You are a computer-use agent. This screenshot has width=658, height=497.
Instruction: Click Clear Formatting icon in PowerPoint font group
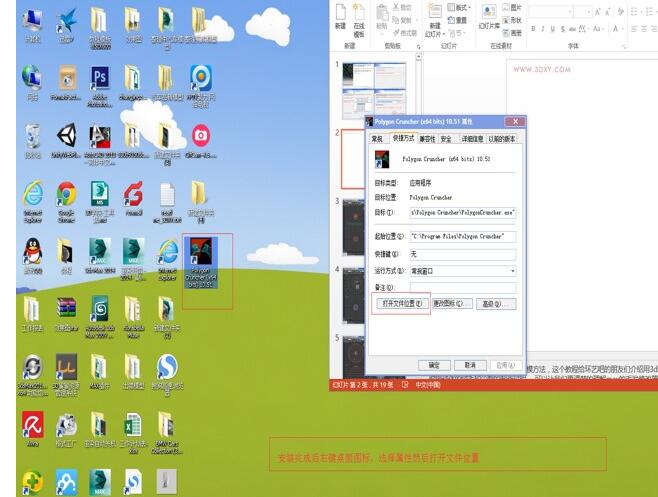pyautogui.click(x=621, y=12)
